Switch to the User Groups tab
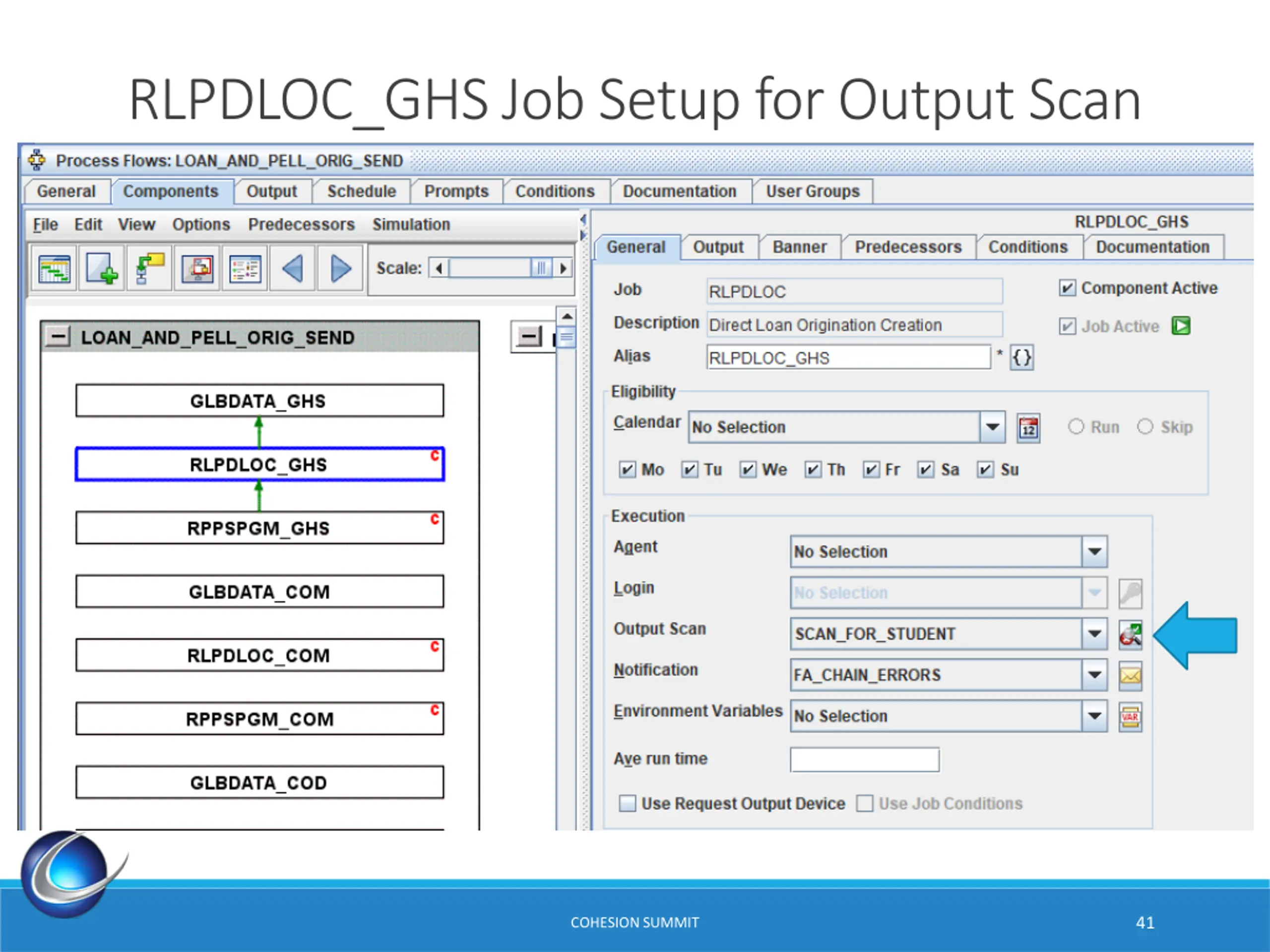1270x952 pixels. tap(813, 192)
